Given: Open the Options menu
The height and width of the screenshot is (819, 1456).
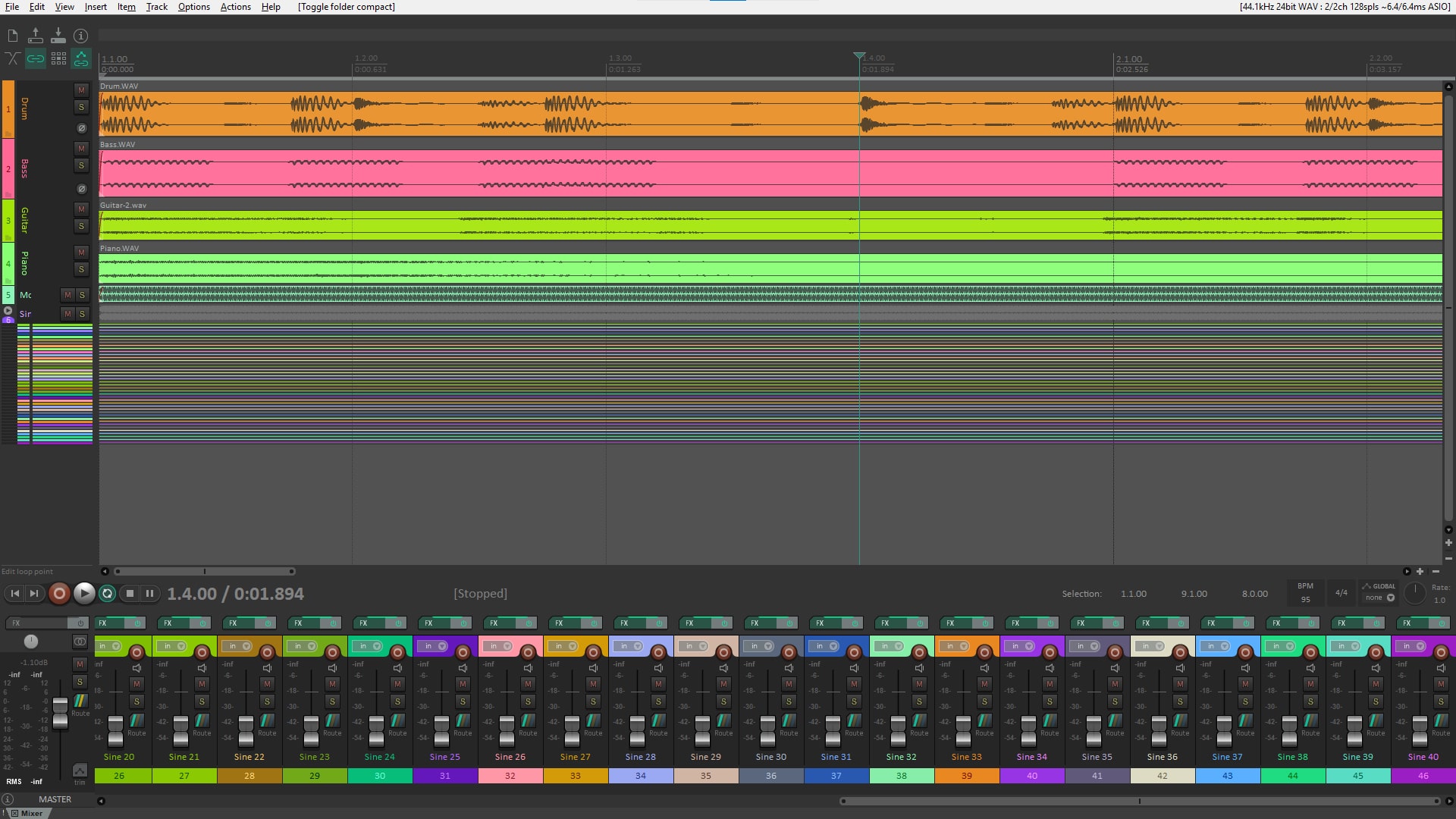Looking at the screenshot, I should (193, 7).
